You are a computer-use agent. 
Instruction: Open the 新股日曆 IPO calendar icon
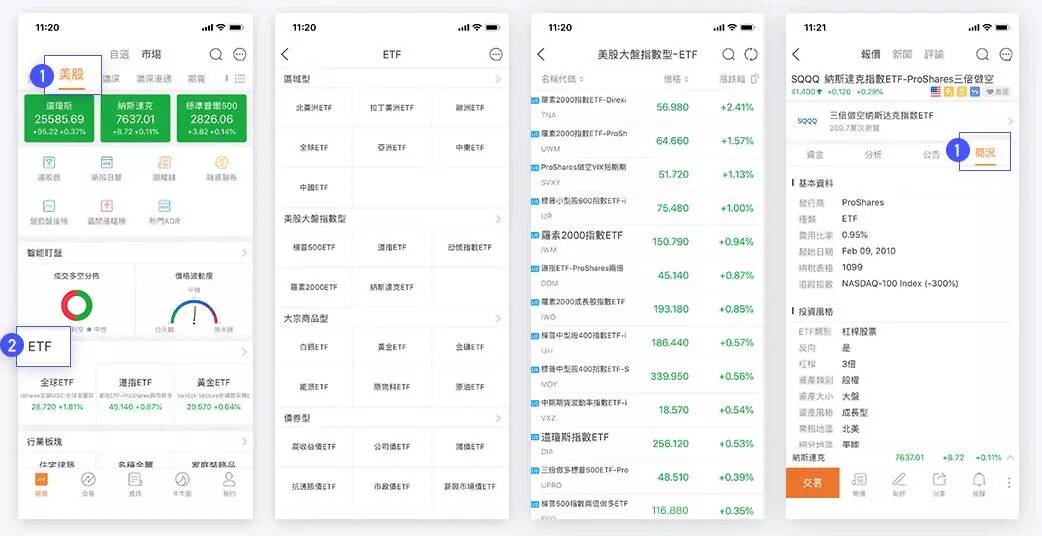107,162
